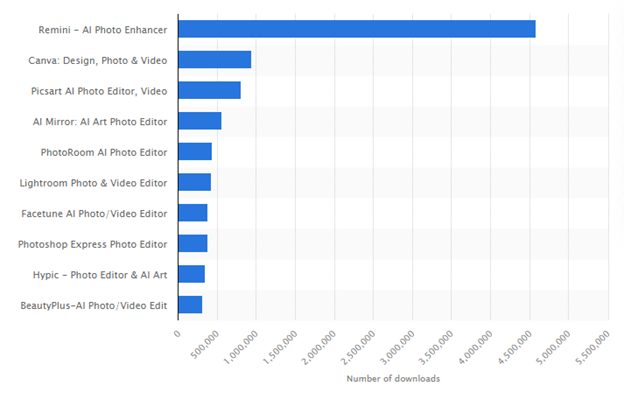The image size is (624, 393).
Task: Click the '0' axis tick label
Action: point(177,333)
